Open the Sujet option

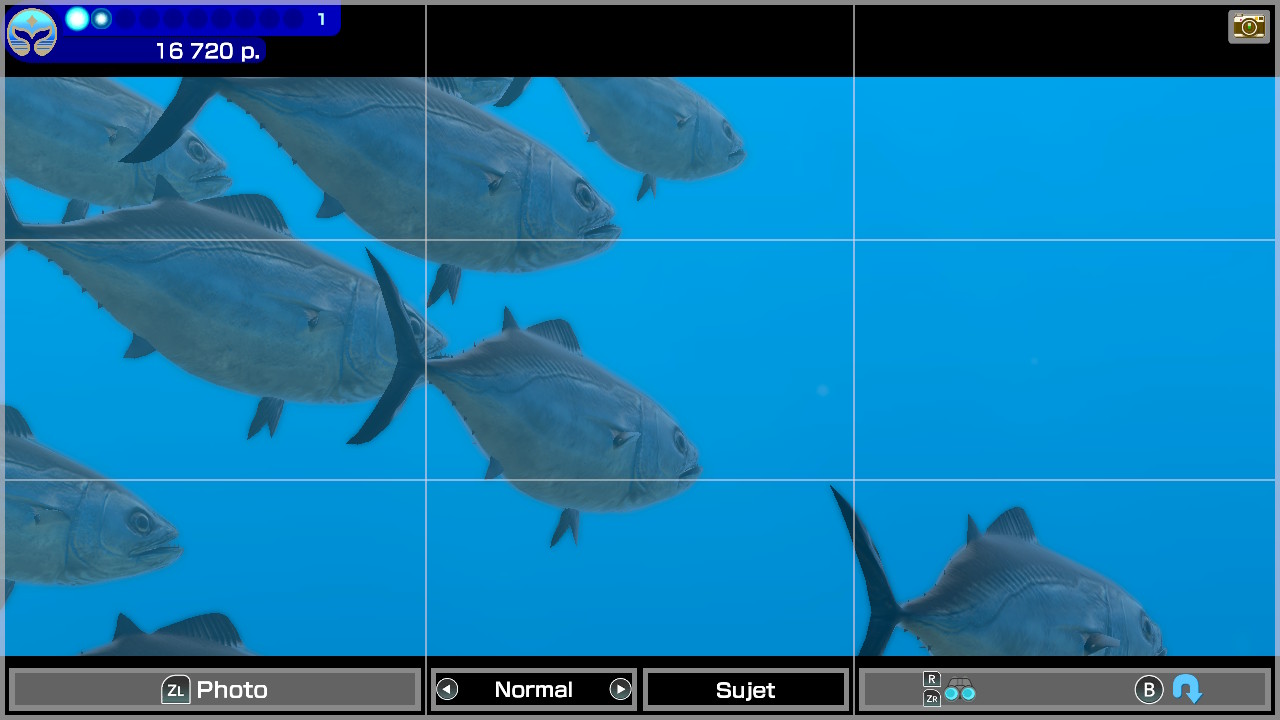pos(745,690)
